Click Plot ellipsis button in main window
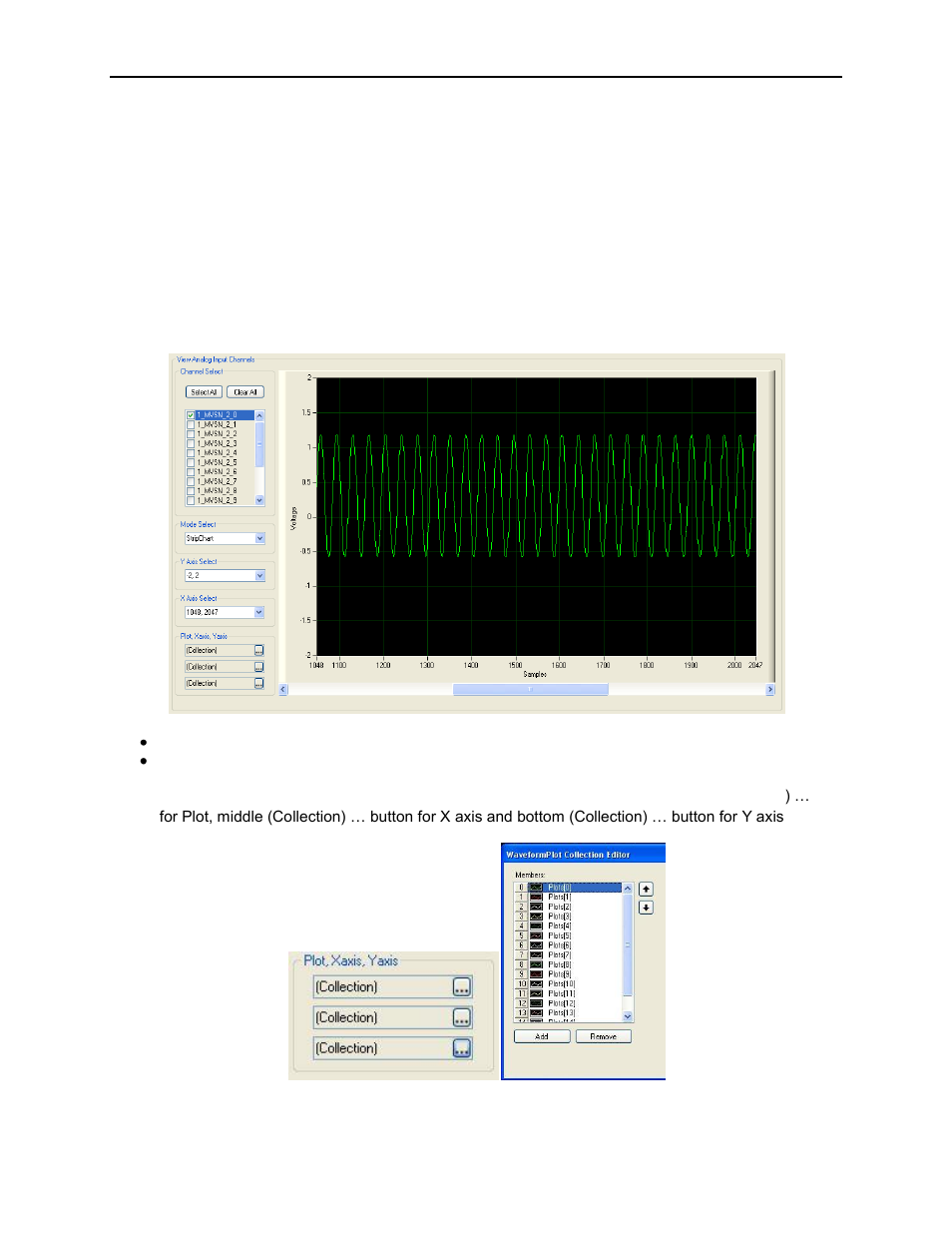952x1233 pixels. [x=259, y=650]
